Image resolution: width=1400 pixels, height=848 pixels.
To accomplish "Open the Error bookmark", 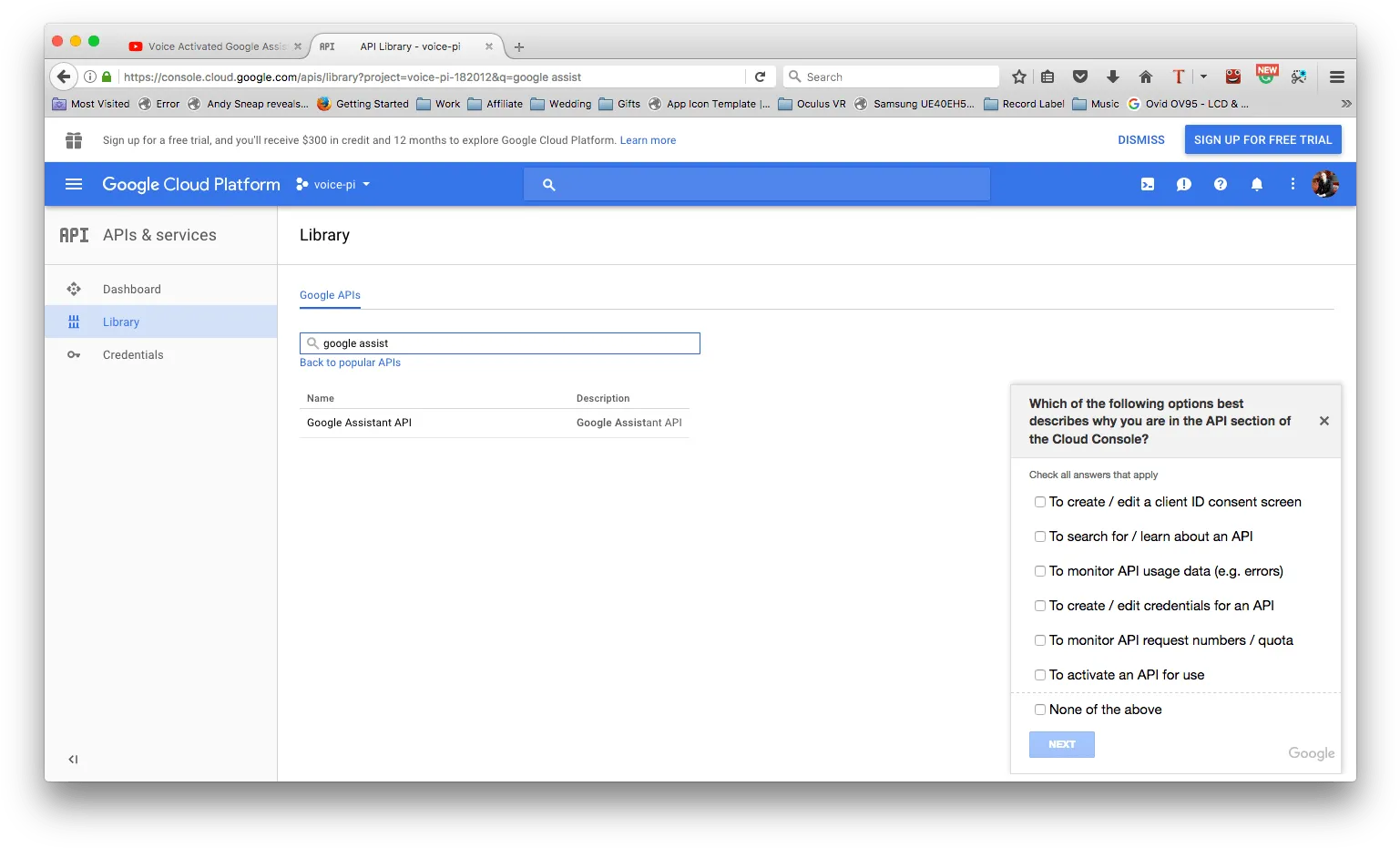I will pyautogui.click(x=158, y=104).
